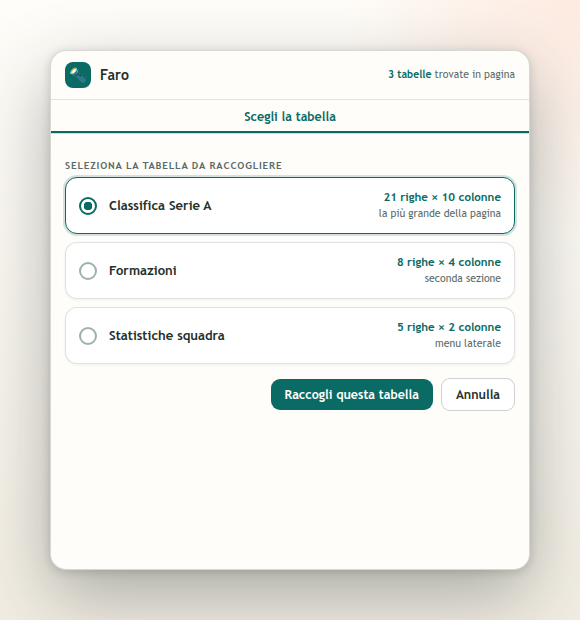Click the 3 tabelle trovate counter
Image resolution: width=580 pixels, height=620 pixels.
(x=452, y=74)
